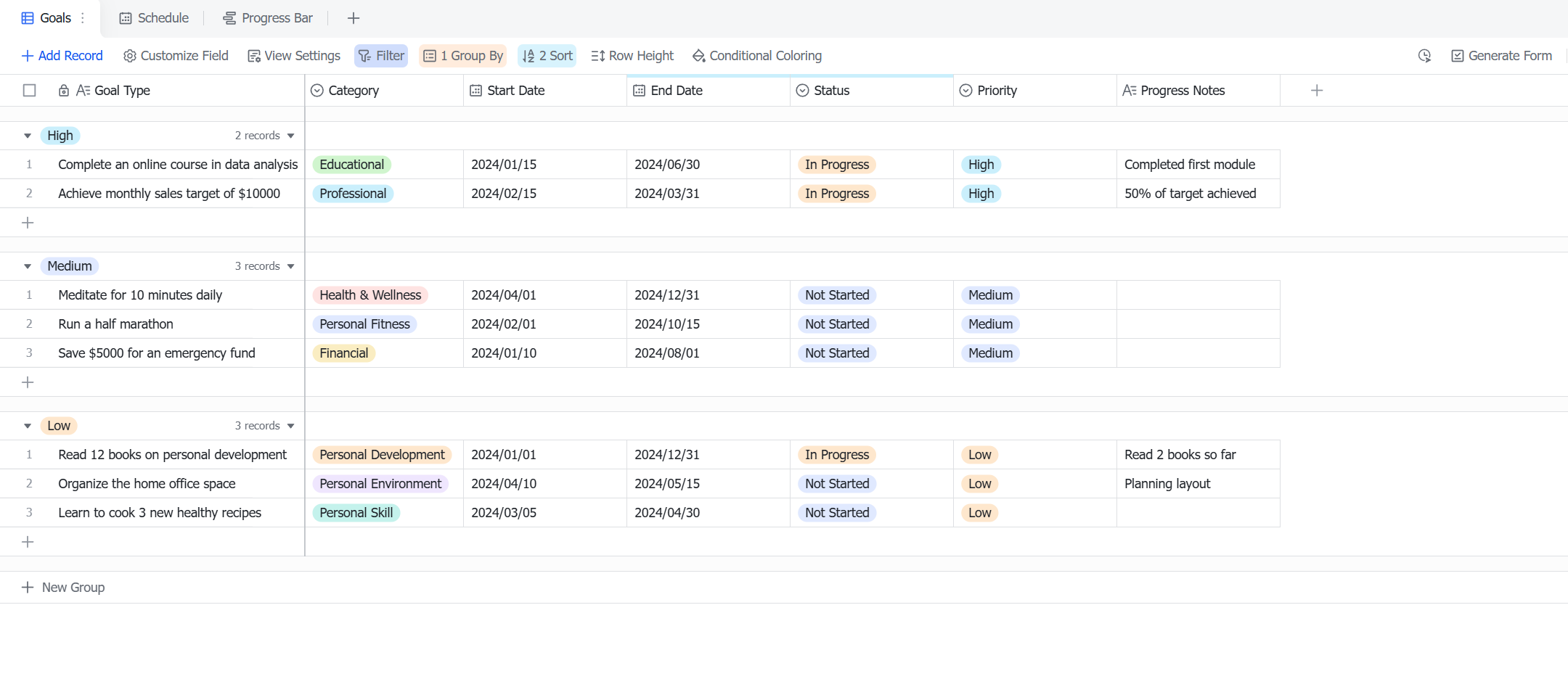Open the Low group records dropdown arrow
The width and height of the screenshot is (1568, 679).
pyautogui.click(x=291, y=426)
